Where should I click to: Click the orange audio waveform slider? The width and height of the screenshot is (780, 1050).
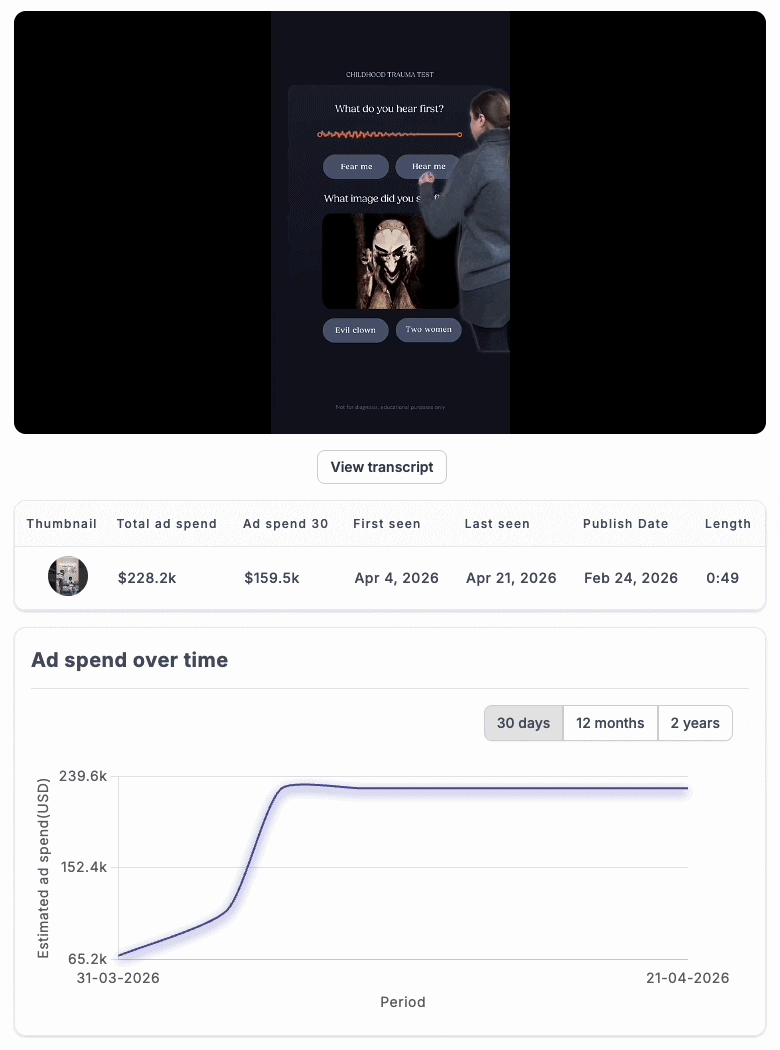(x=388, y=134)
